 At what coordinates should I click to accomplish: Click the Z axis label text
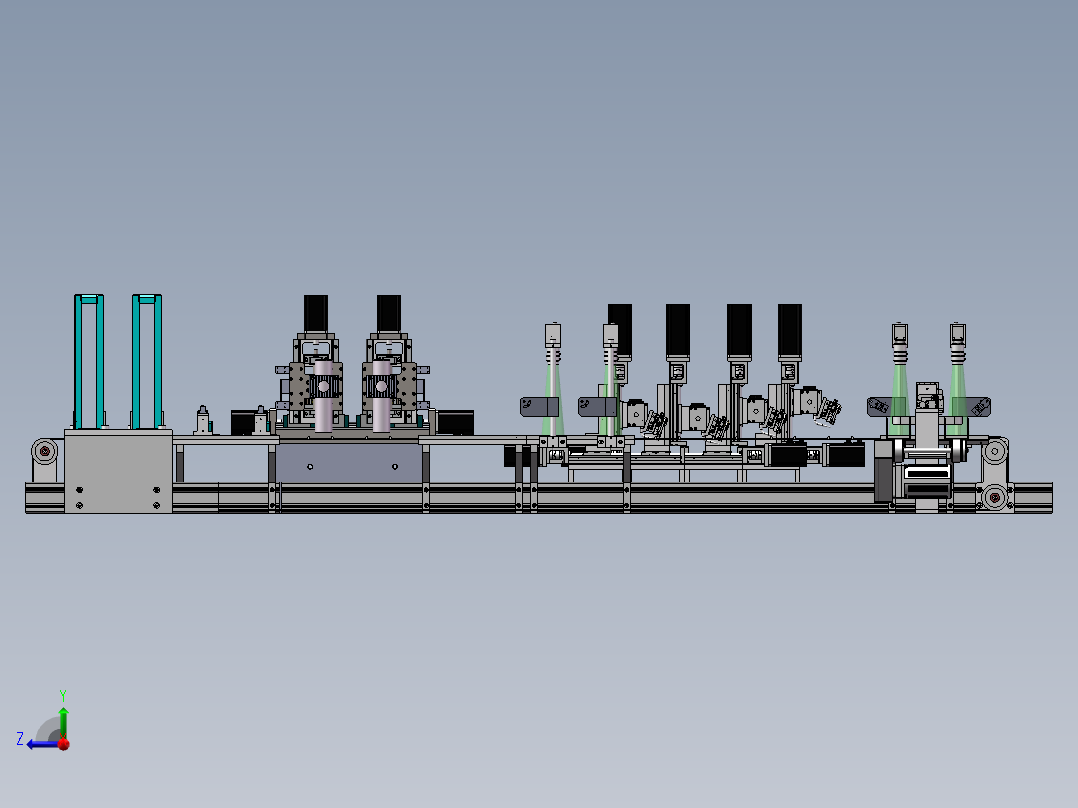pyautogui.click(x=20, y=739)
